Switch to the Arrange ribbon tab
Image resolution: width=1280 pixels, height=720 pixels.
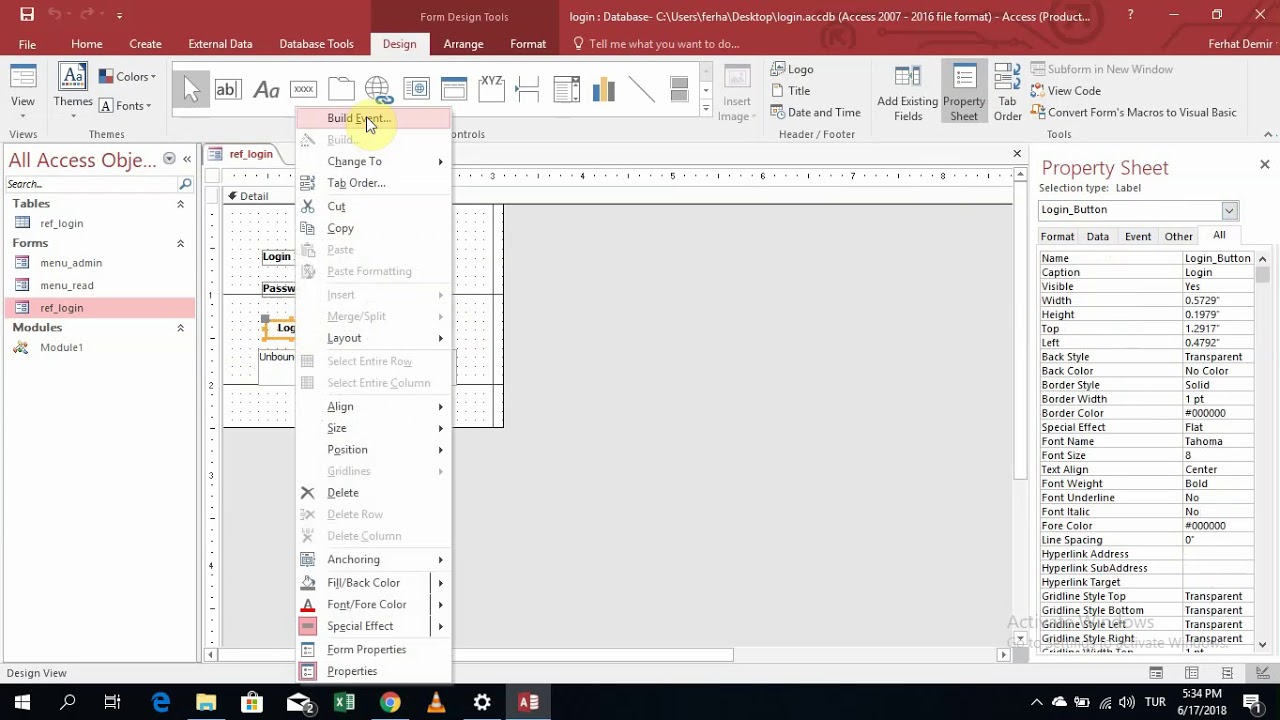pos(463,44)
